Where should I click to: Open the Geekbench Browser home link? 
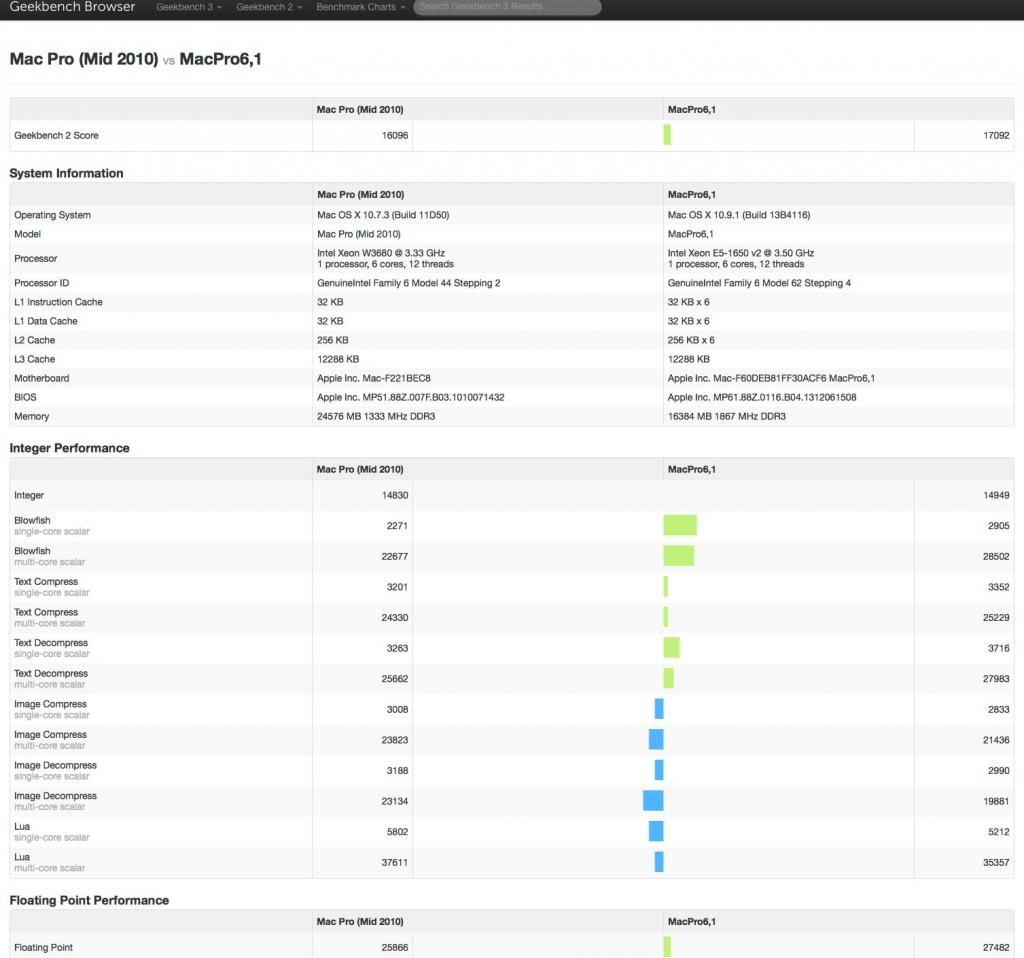click(x=72, y=7)
